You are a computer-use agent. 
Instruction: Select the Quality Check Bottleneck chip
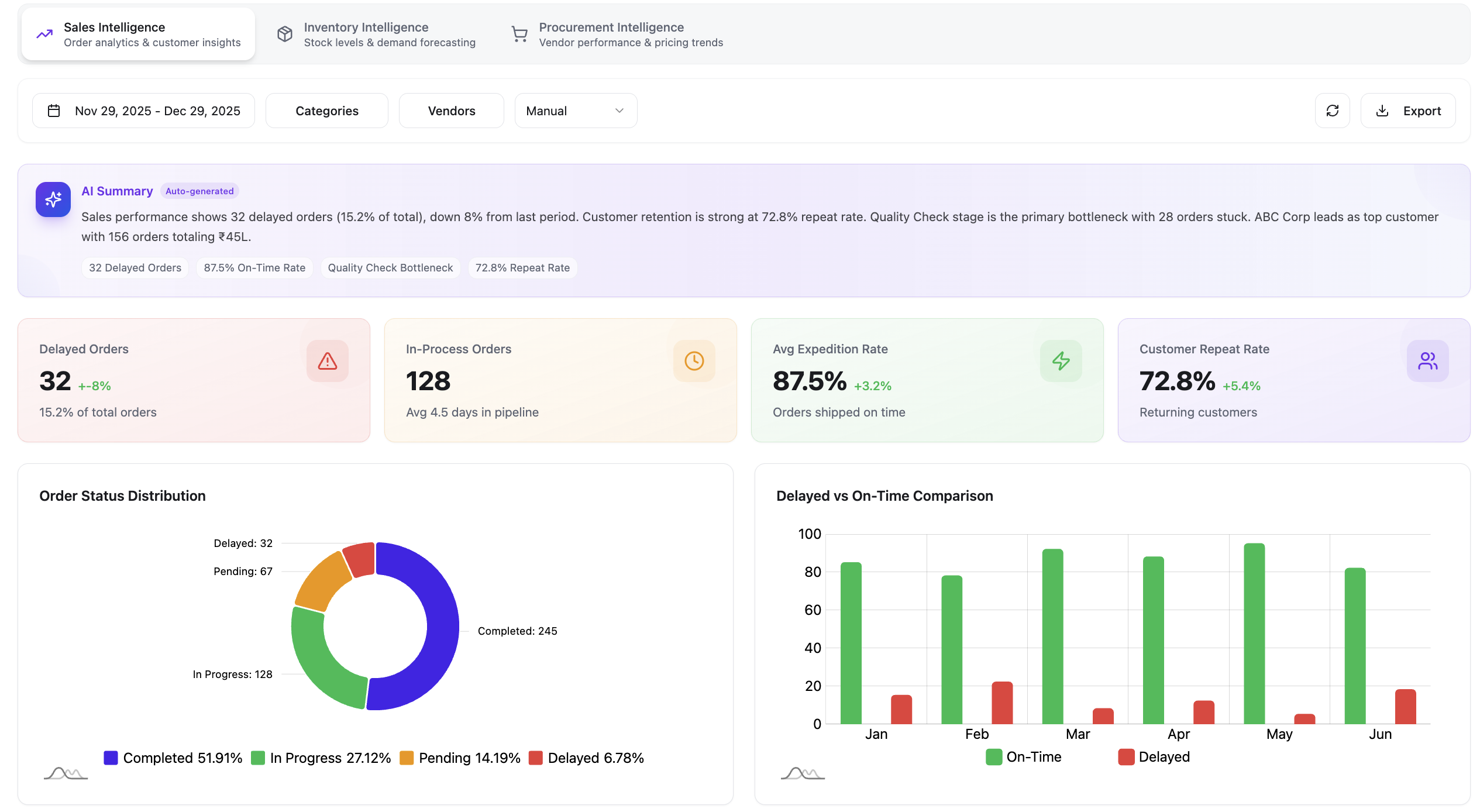point(390,268)
